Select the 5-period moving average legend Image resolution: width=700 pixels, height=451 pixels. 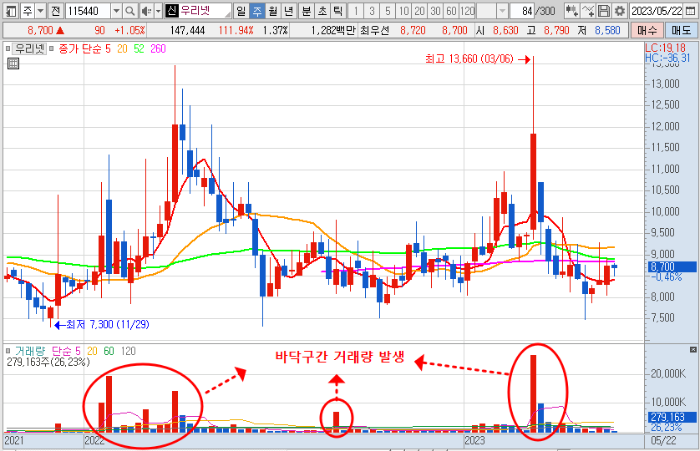(x=108, y=49)
